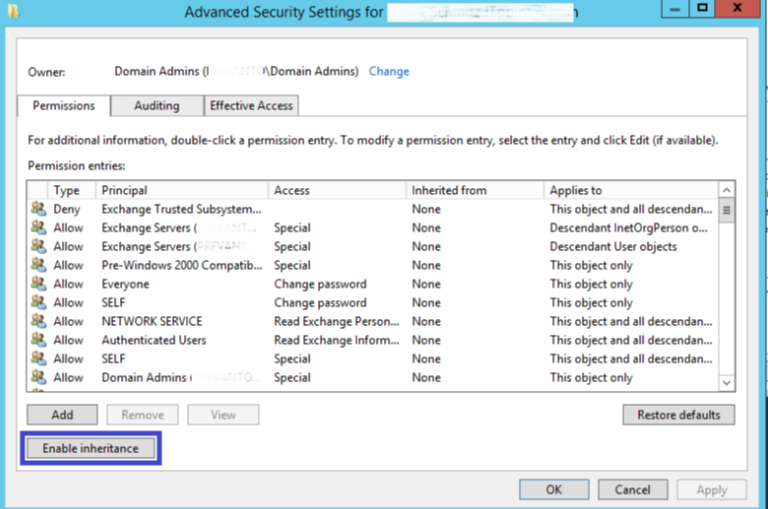Click the Remove button
The width and height of the screenshot is (768, 509).
143,415
